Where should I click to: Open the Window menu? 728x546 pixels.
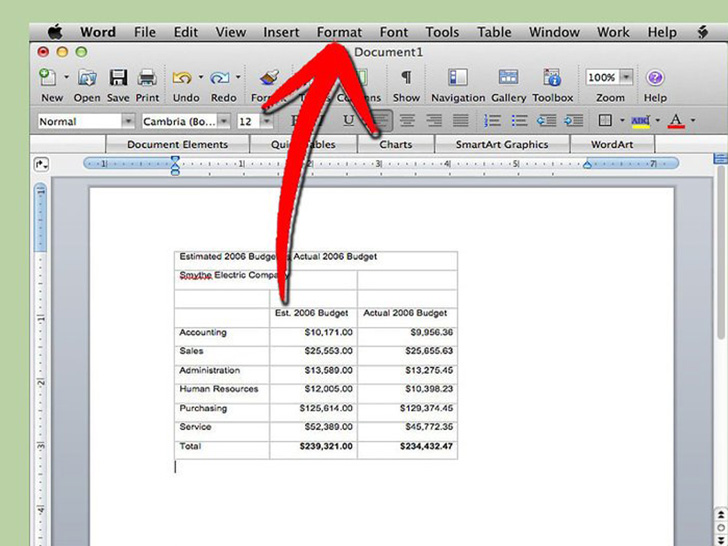[554, 32]
